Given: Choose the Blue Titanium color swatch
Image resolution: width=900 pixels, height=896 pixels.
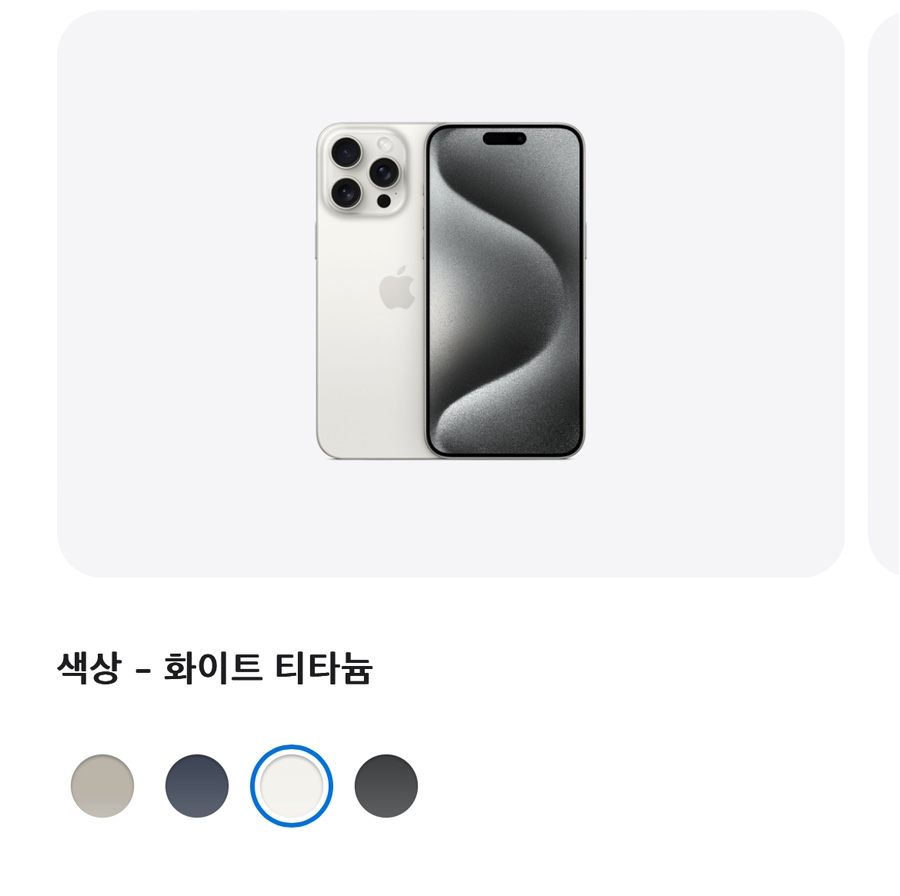Looking at the screenshot, I should point(197,785).
